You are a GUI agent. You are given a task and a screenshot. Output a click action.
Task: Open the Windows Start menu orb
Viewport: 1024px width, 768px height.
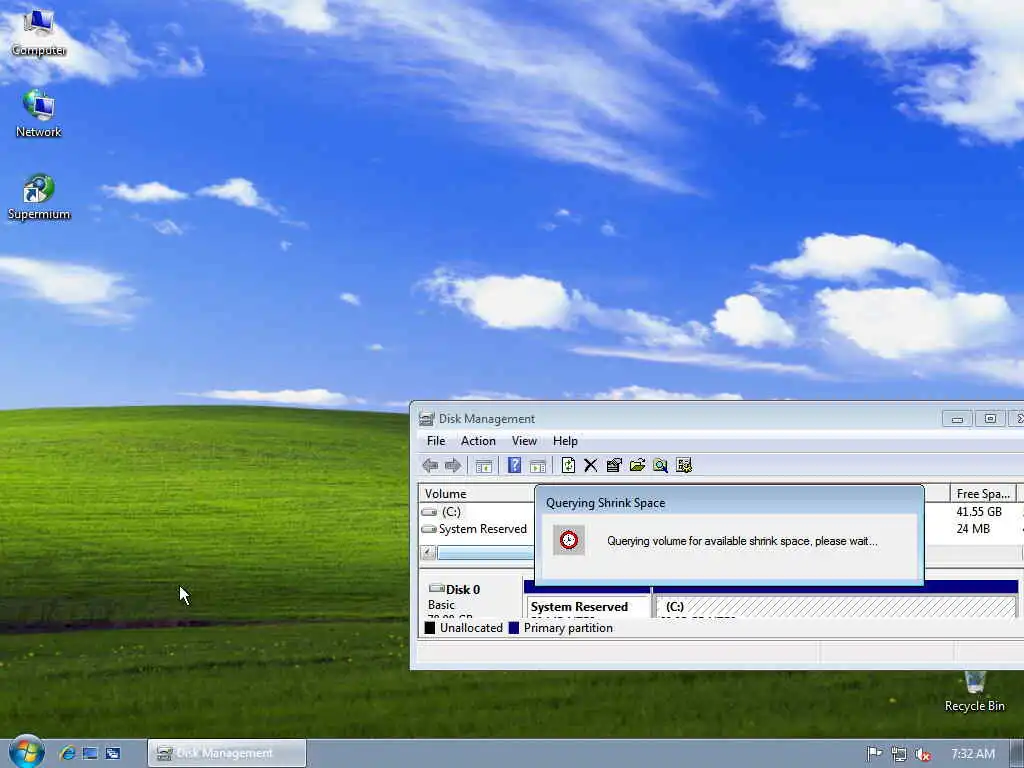click(26, 752)
